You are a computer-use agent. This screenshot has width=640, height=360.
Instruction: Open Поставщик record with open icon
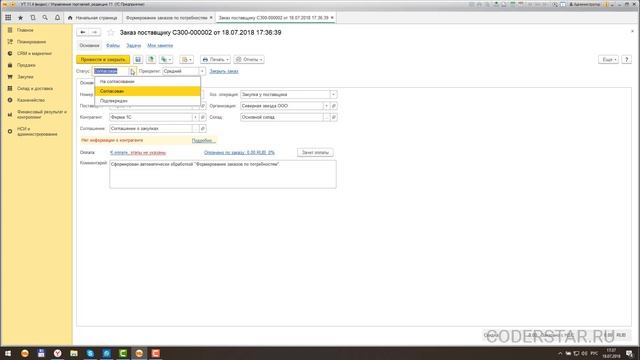pos(202,106)
